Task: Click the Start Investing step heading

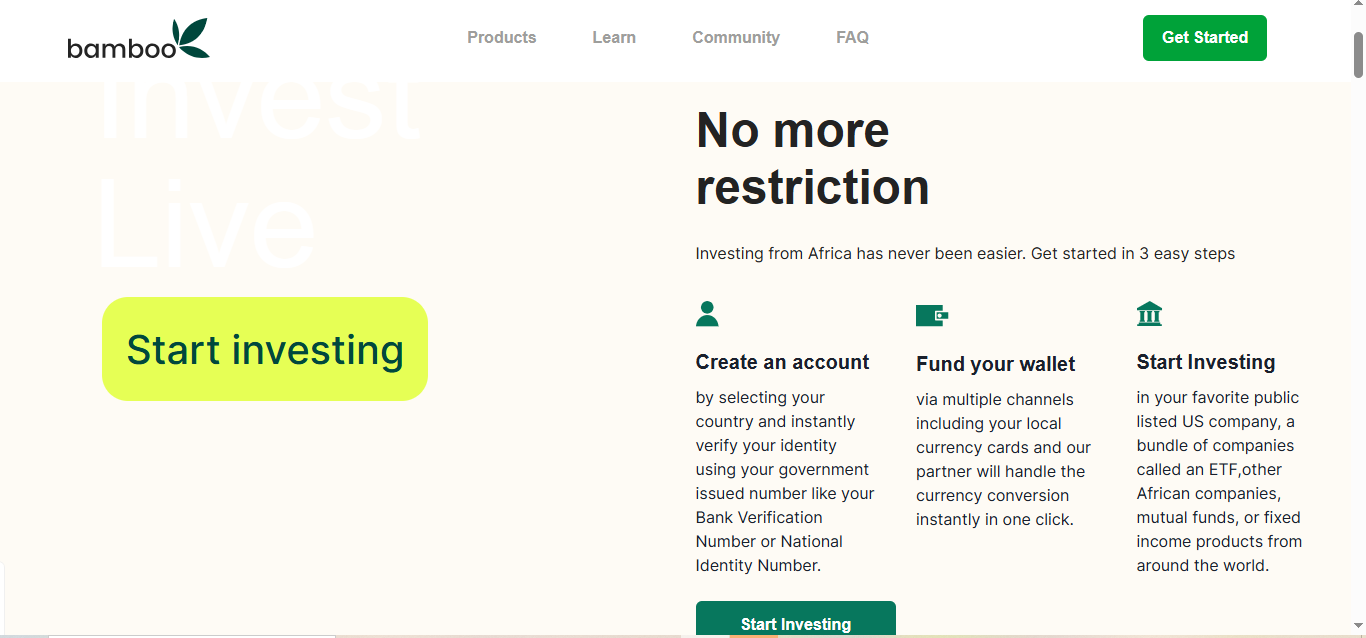Action: 1206,362
